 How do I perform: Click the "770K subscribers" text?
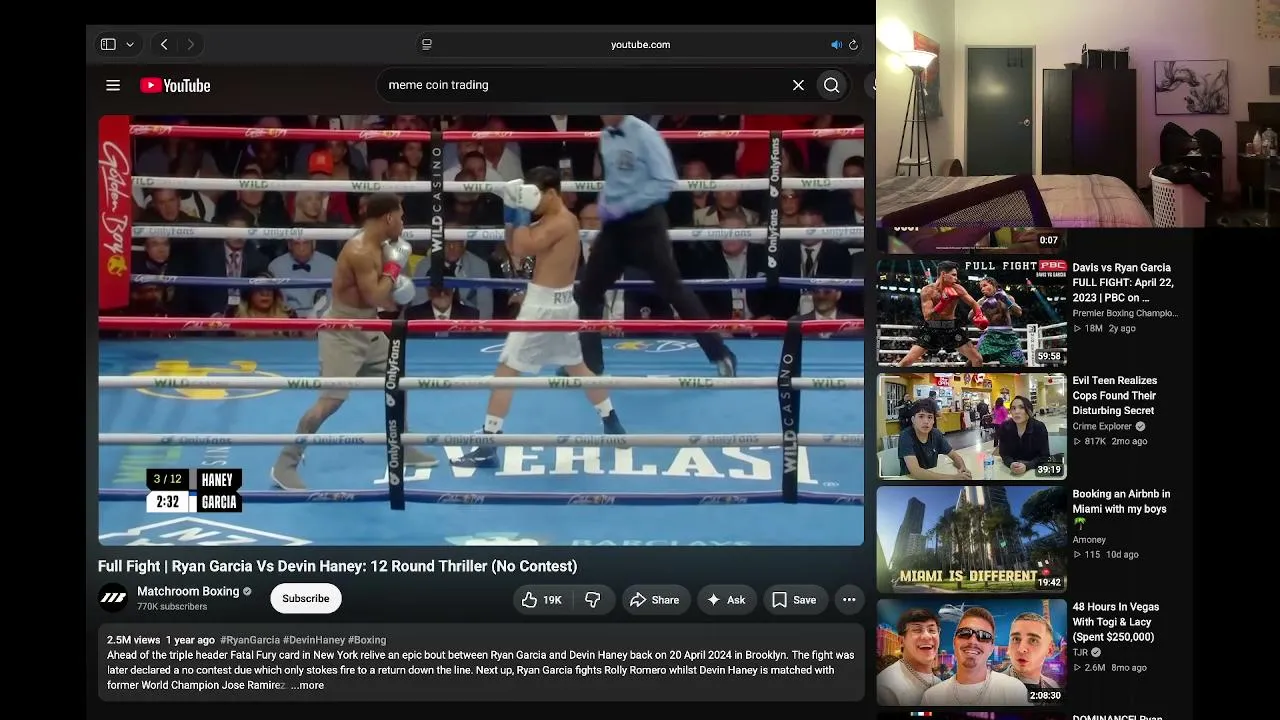click(172, 607)
